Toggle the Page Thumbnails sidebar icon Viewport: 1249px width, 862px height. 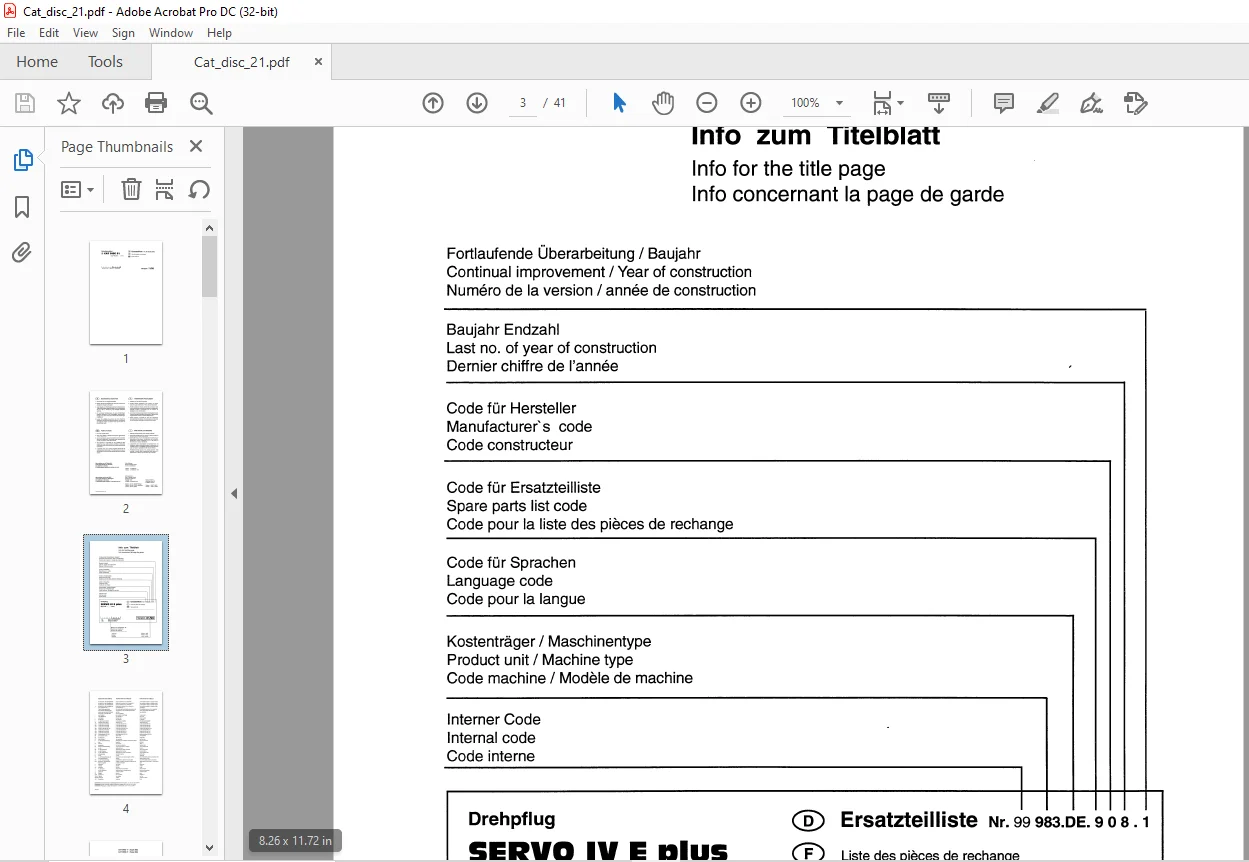pyautogui.click(x=22, y=160)
